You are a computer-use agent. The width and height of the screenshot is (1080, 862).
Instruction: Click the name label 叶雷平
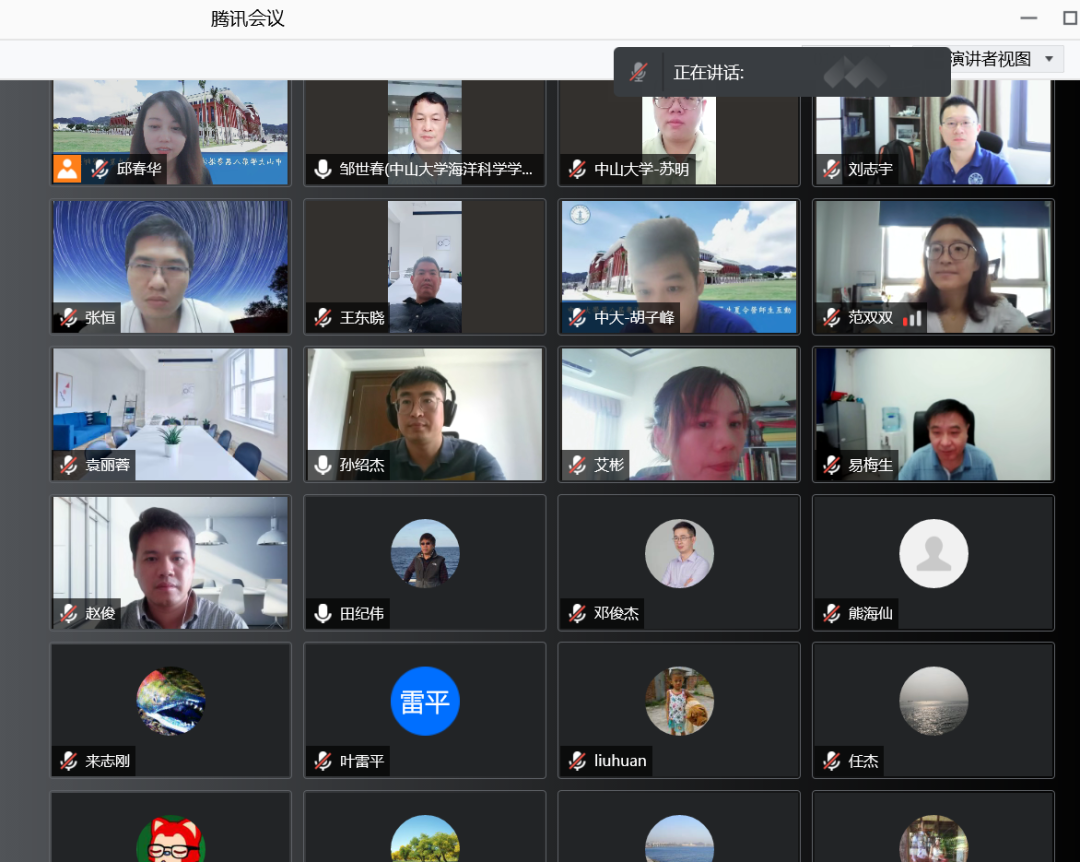362,761
